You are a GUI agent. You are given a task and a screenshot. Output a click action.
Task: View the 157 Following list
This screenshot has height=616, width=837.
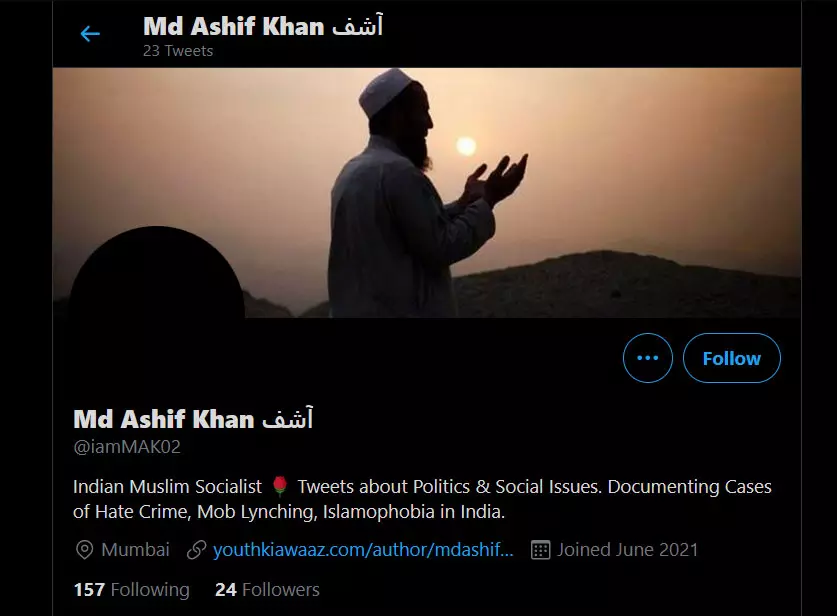point(131,589)
